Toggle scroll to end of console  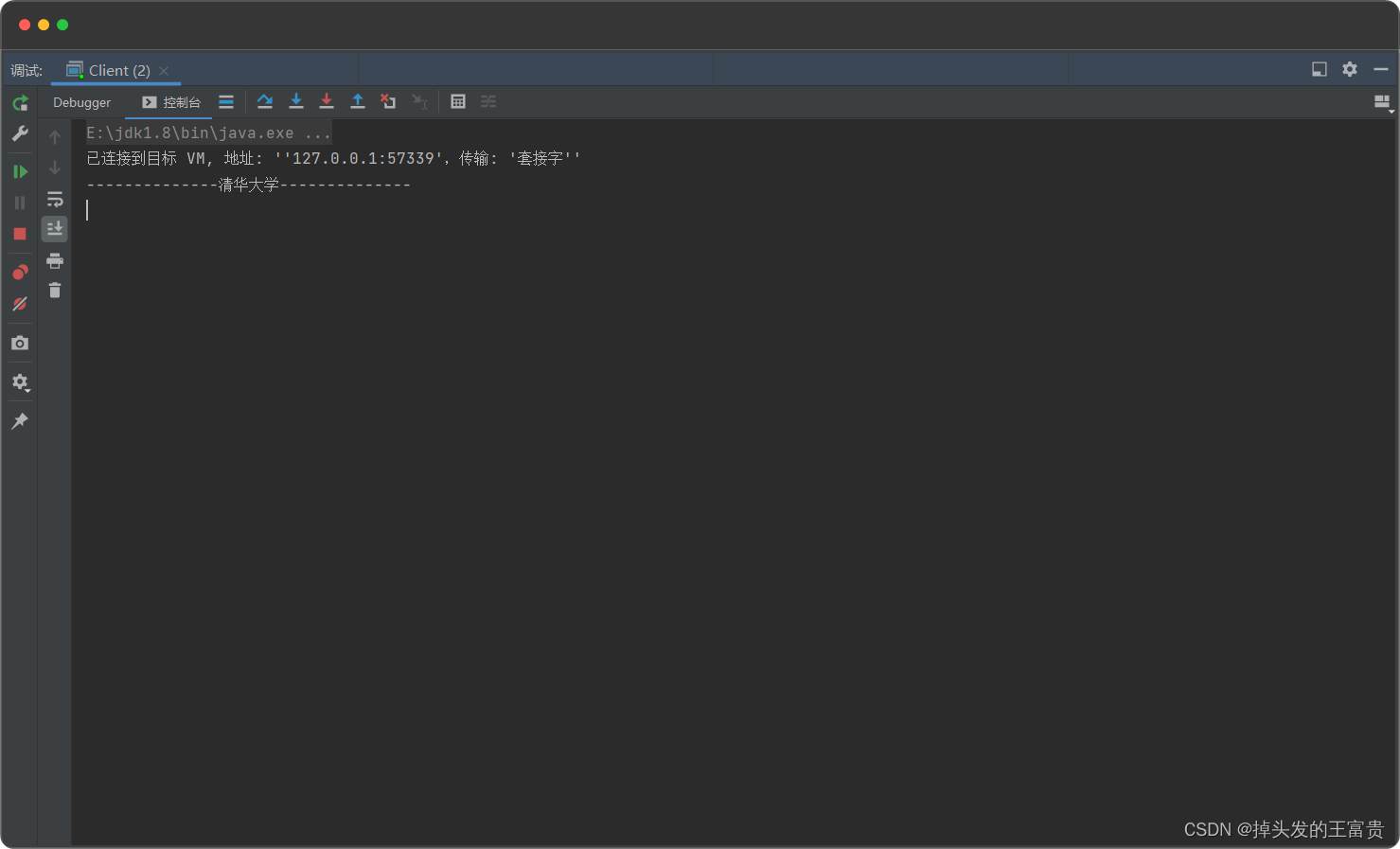55,229
